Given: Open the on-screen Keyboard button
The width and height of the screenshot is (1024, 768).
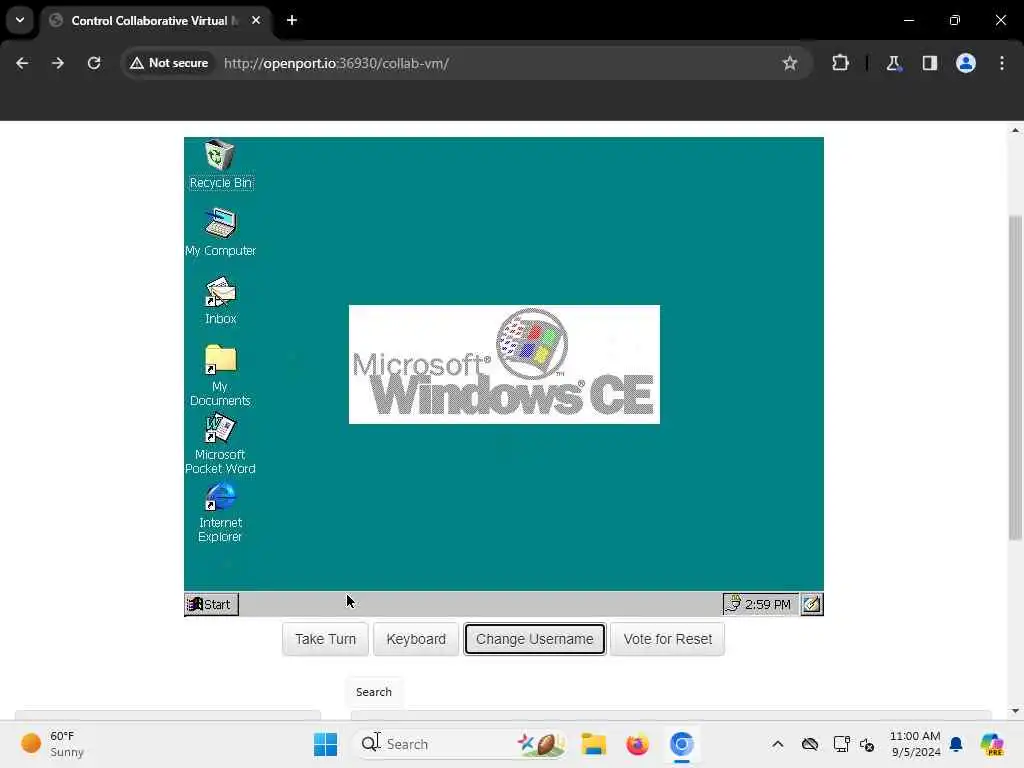Looking at the screenshot, I should coord(416,639).
